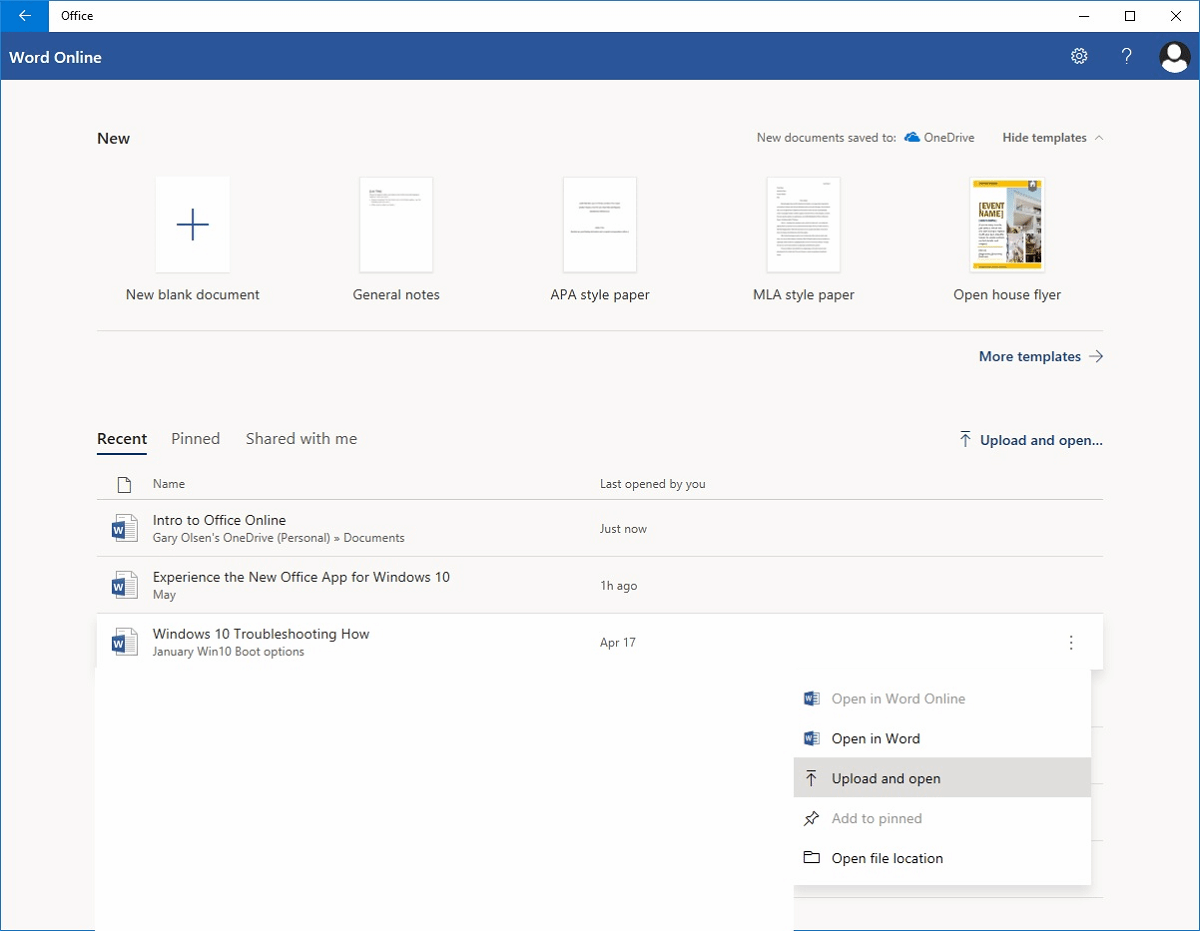The width and height of the screenshot is (1200, 931).
Task: Expand More templates
Action: coord(1030,356)
